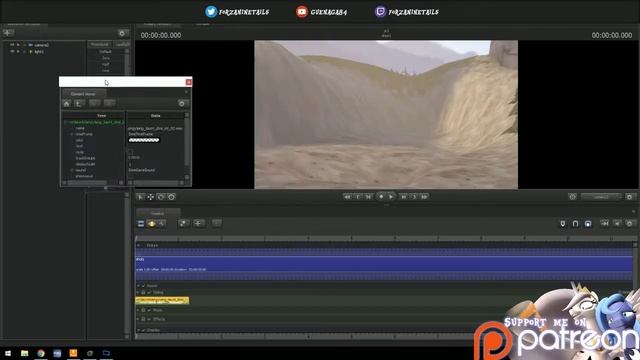
Task: Select the Screen manipulator tool
Action: point(171,197)
